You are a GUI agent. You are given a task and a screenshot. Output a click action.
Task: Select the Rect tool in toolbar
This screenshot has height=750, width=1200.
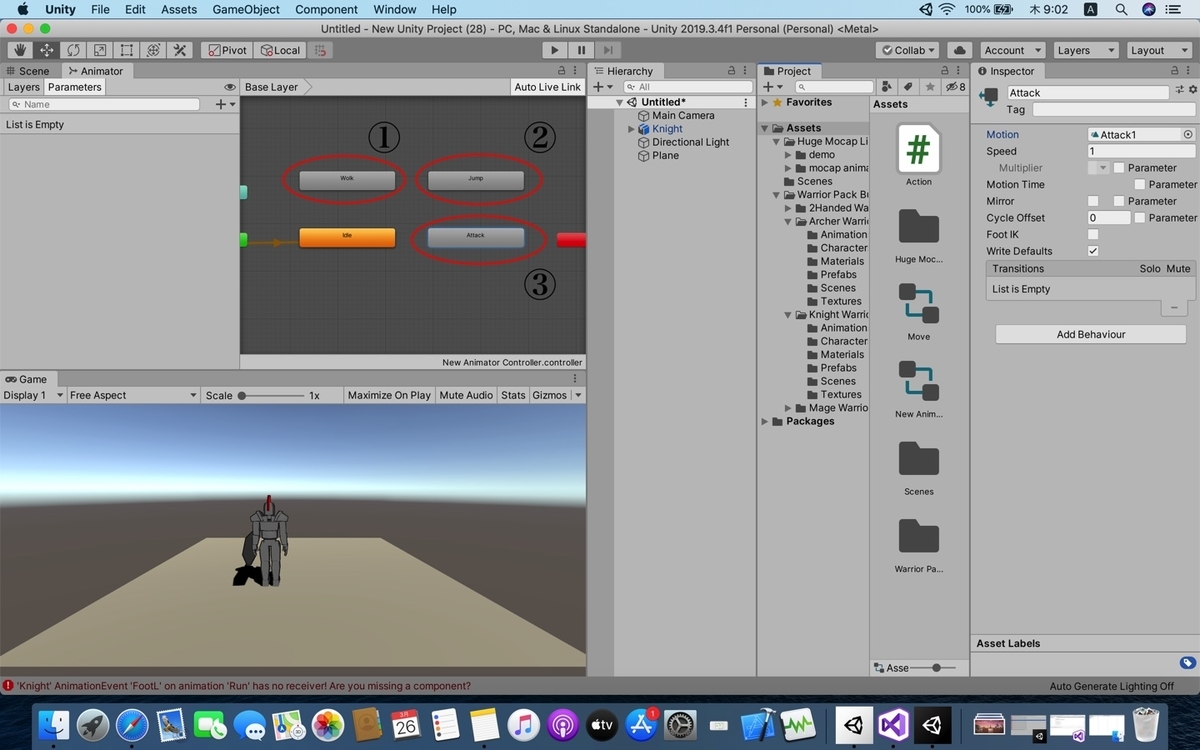127,50
